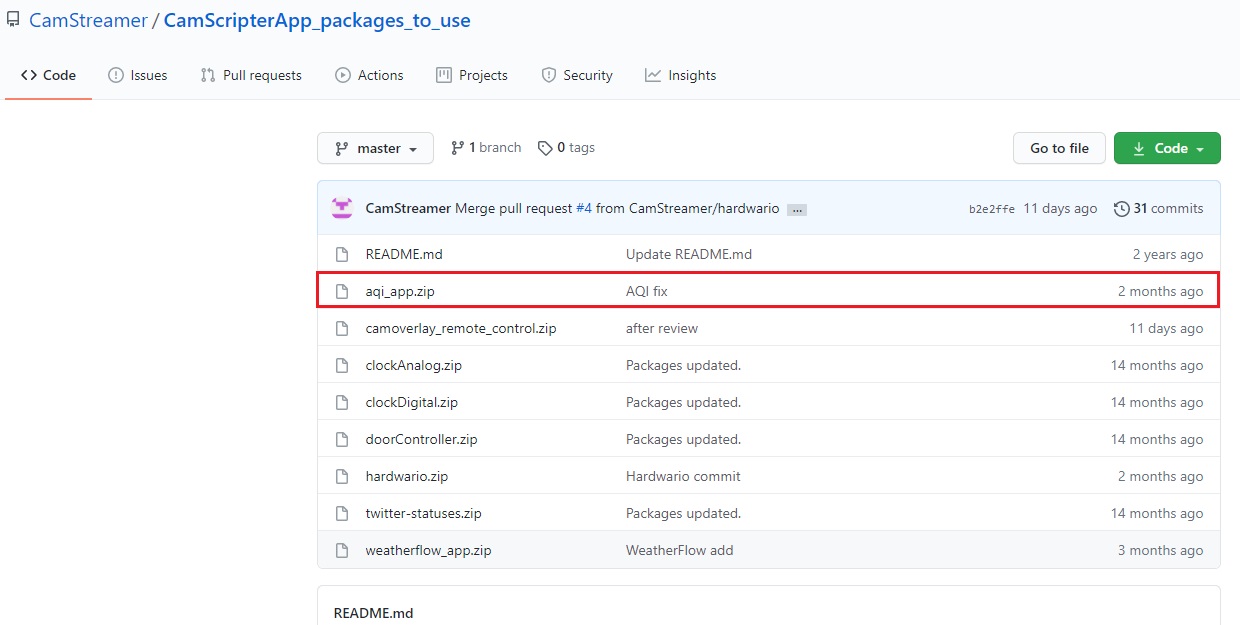Screen dimensions: 1240x625
Task: Click the file icon next to aqi_app.zip
Action: (342, 291)
